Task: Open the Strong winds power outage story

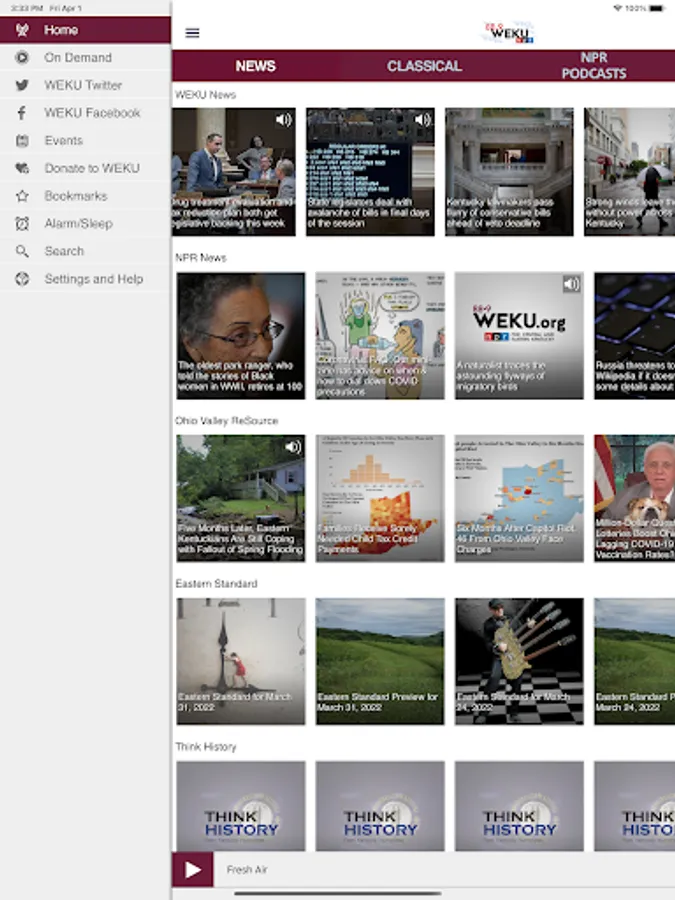Action: pyautogui.click(x=629, y=172)
